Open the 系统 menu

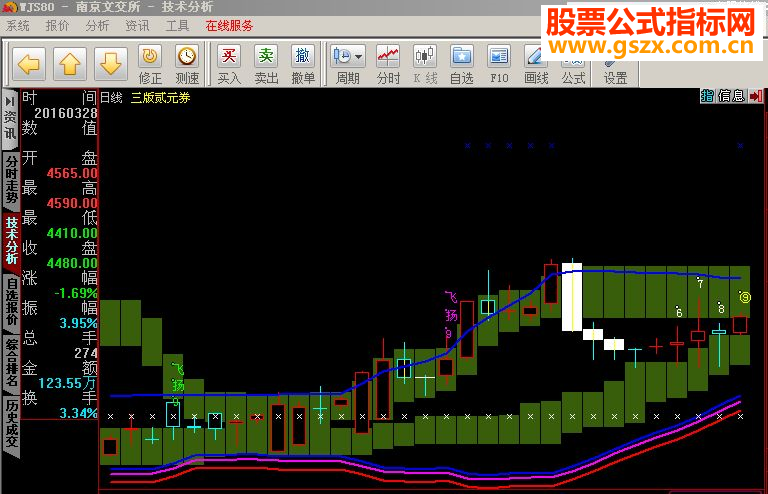(18, 26)
